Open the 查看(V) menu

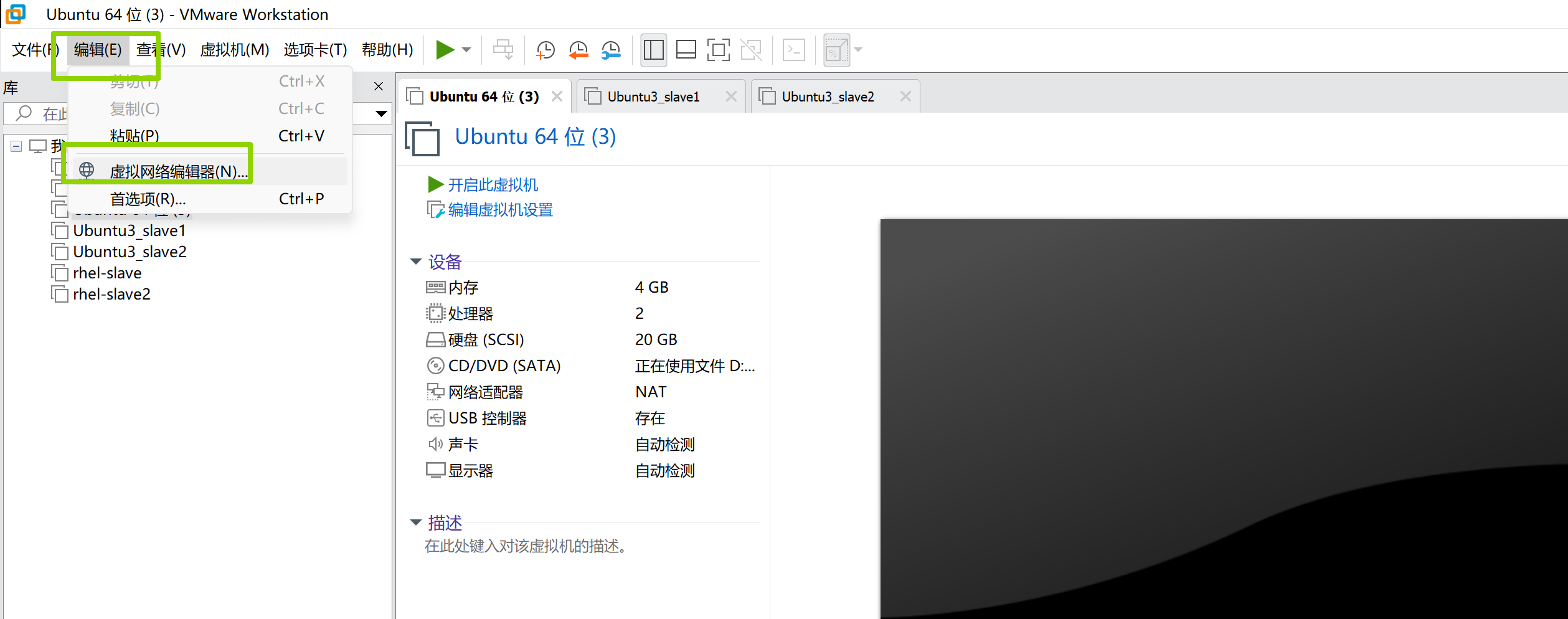click(x=161, y=49)
